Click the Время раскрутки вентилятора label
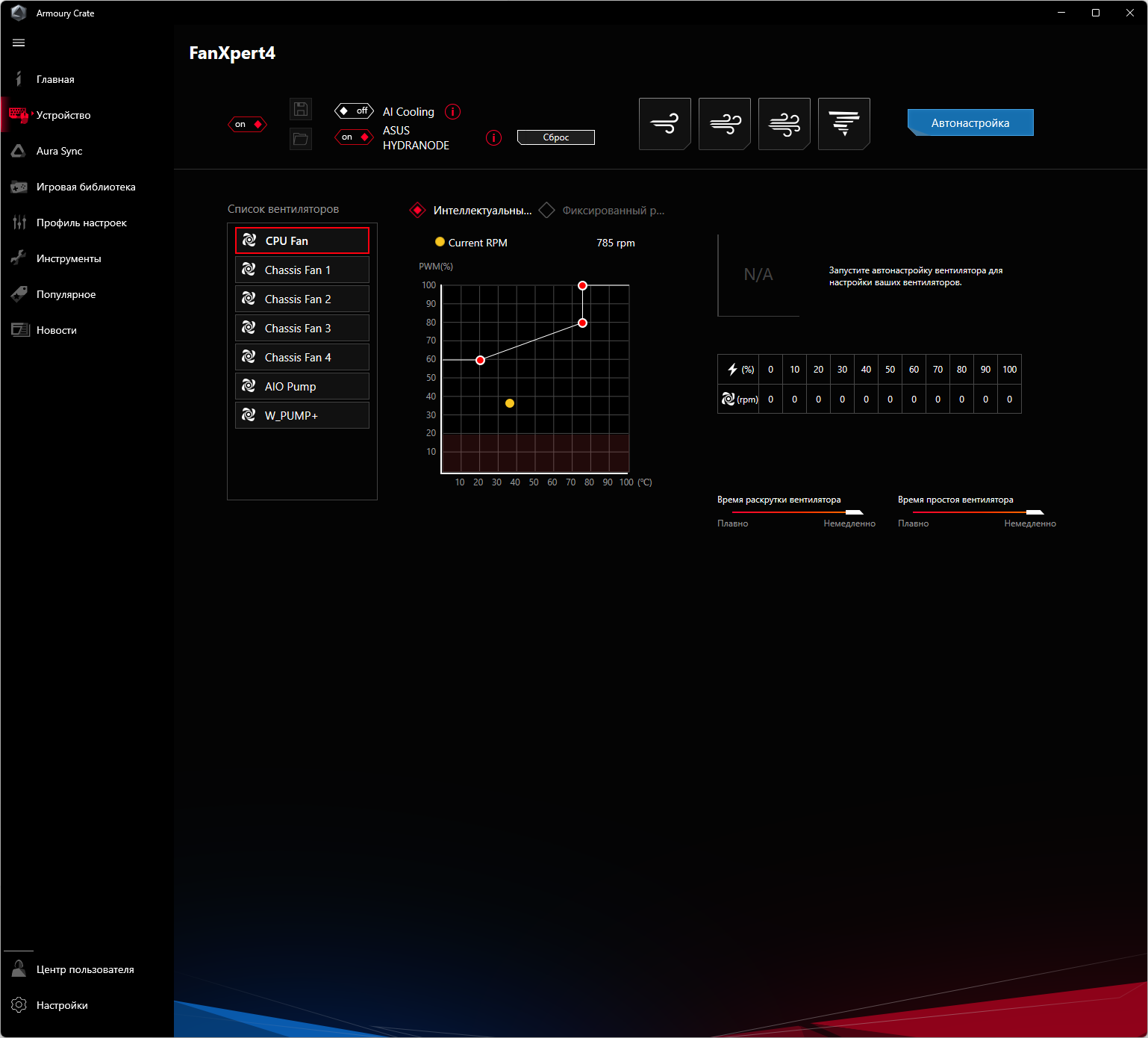 [x=779, y=500]
